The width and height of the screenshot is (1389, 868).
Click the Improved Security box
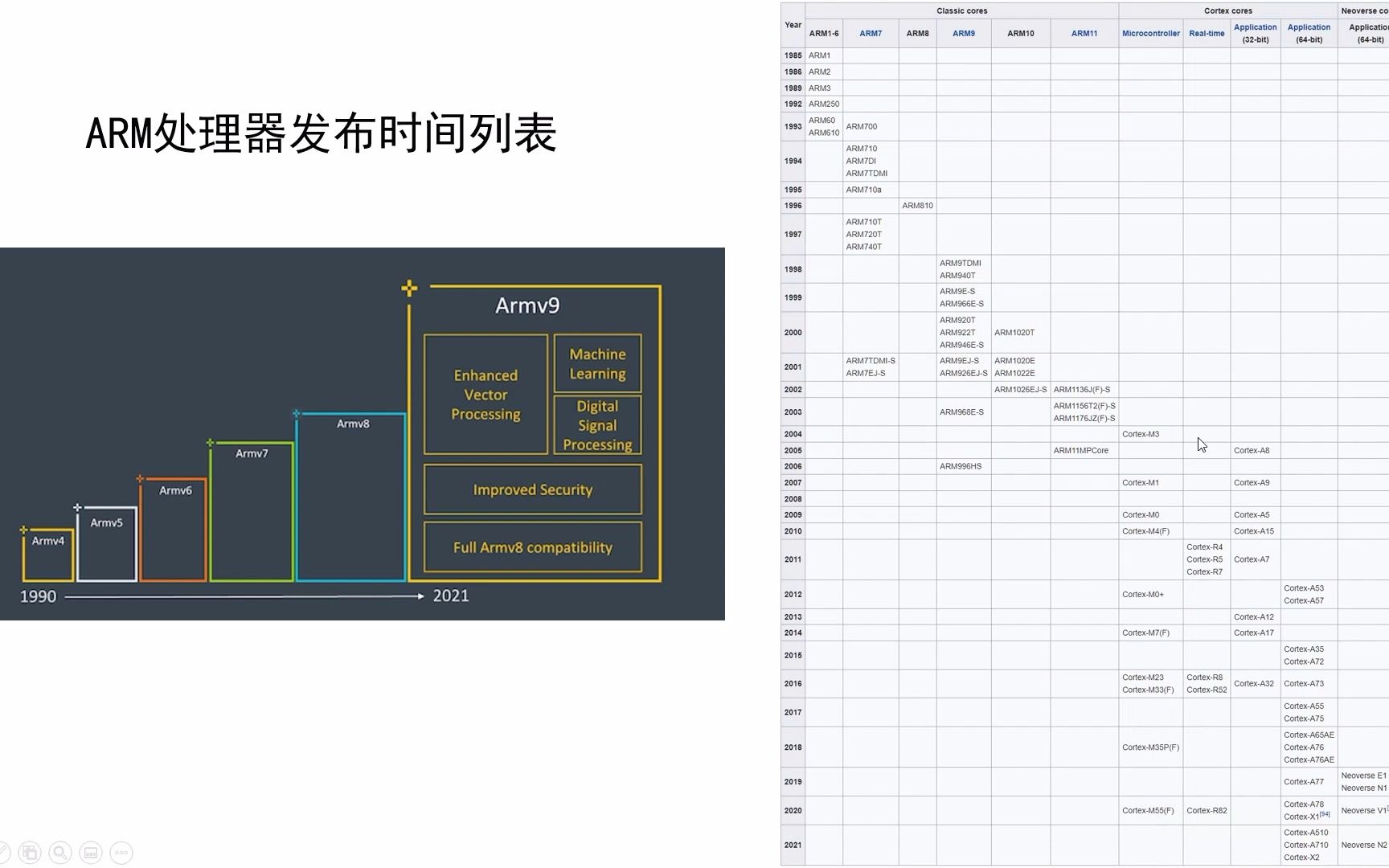[x=533, y=489]
